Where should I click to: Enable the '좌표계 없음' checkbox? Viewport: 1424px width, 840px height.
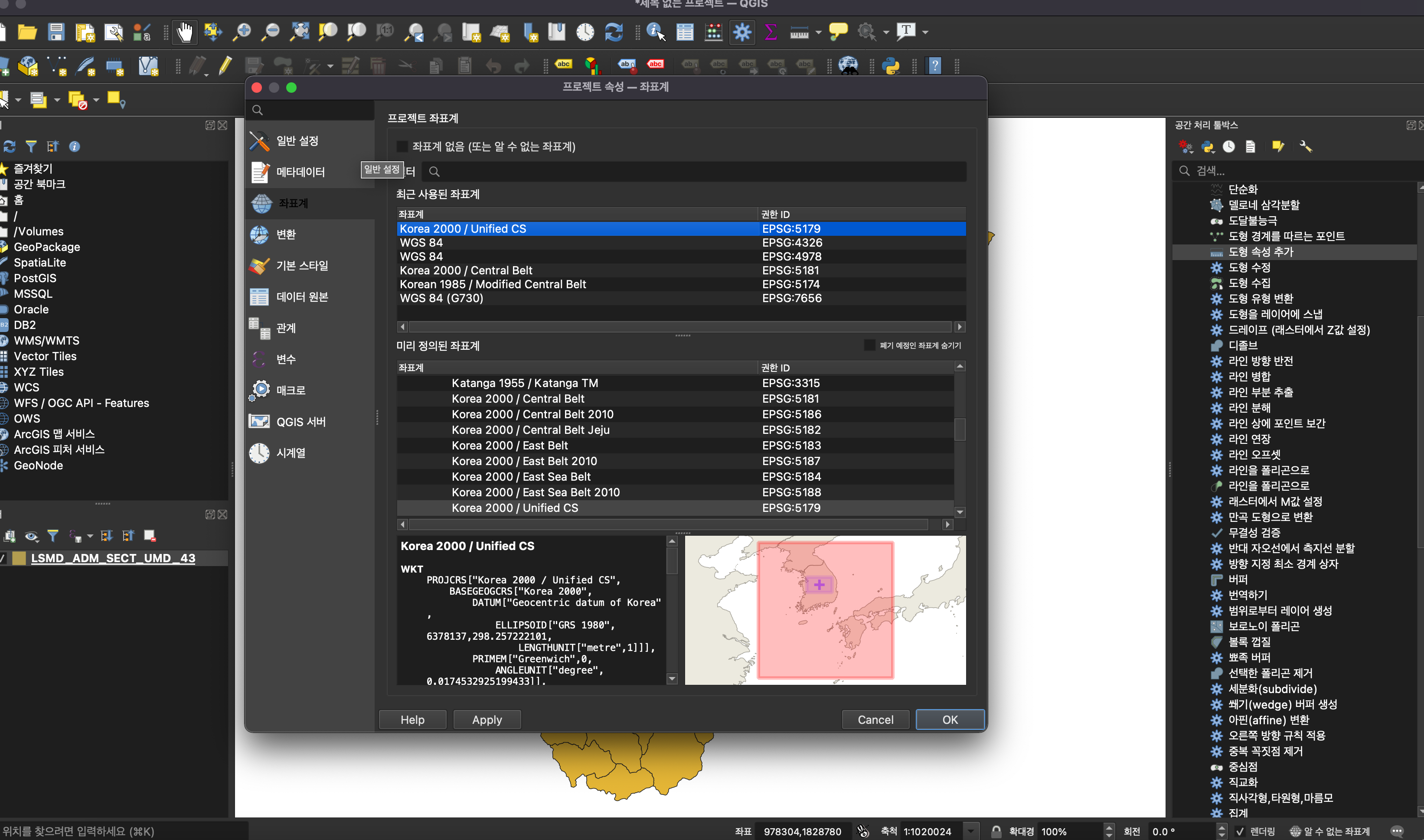click(x=402, y=147)
